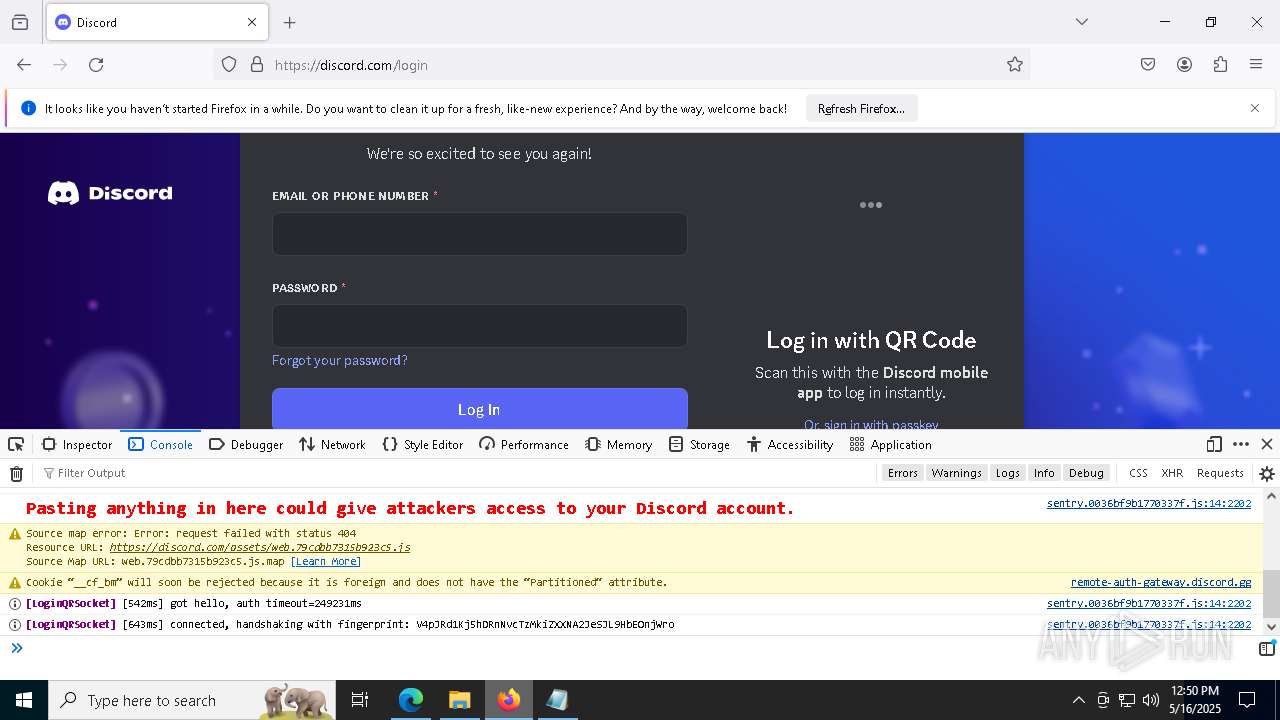Screen dimensions: 1280x720
Task: Open Firefox recent browsing view icon
Action: pos(20,22)
